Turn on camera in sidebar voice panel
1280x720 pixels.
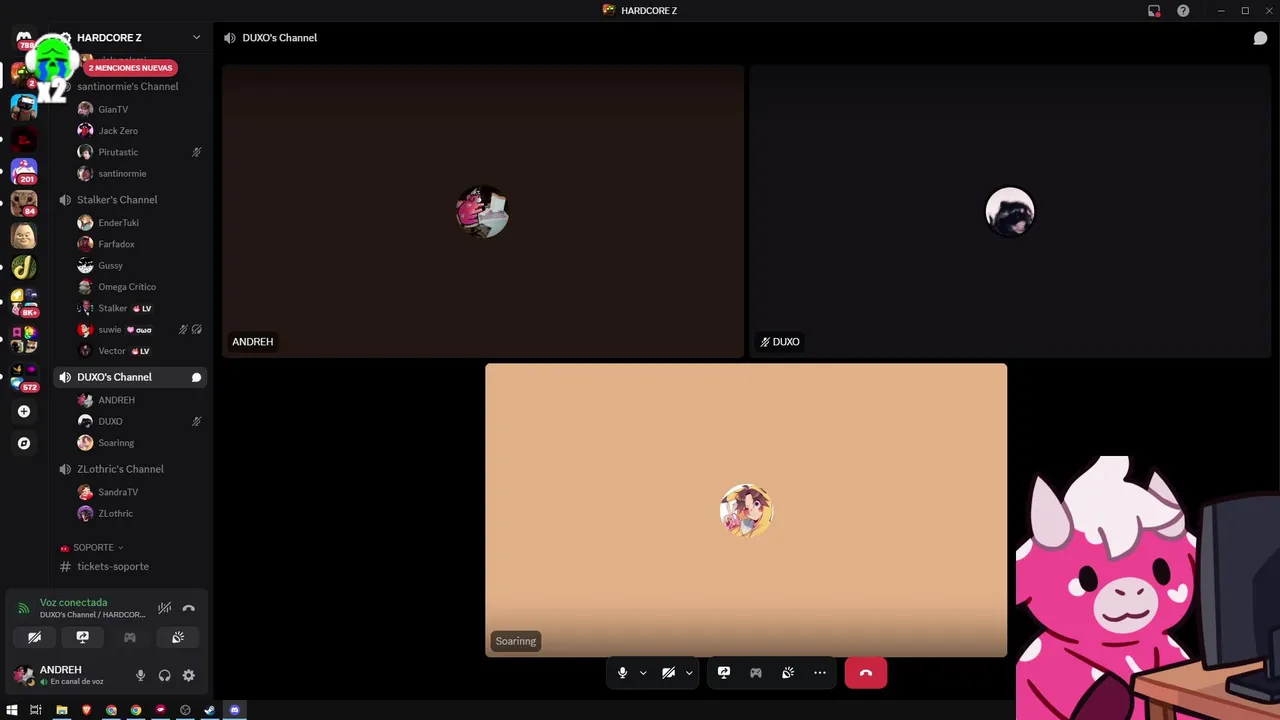click(x=34, y=637)
